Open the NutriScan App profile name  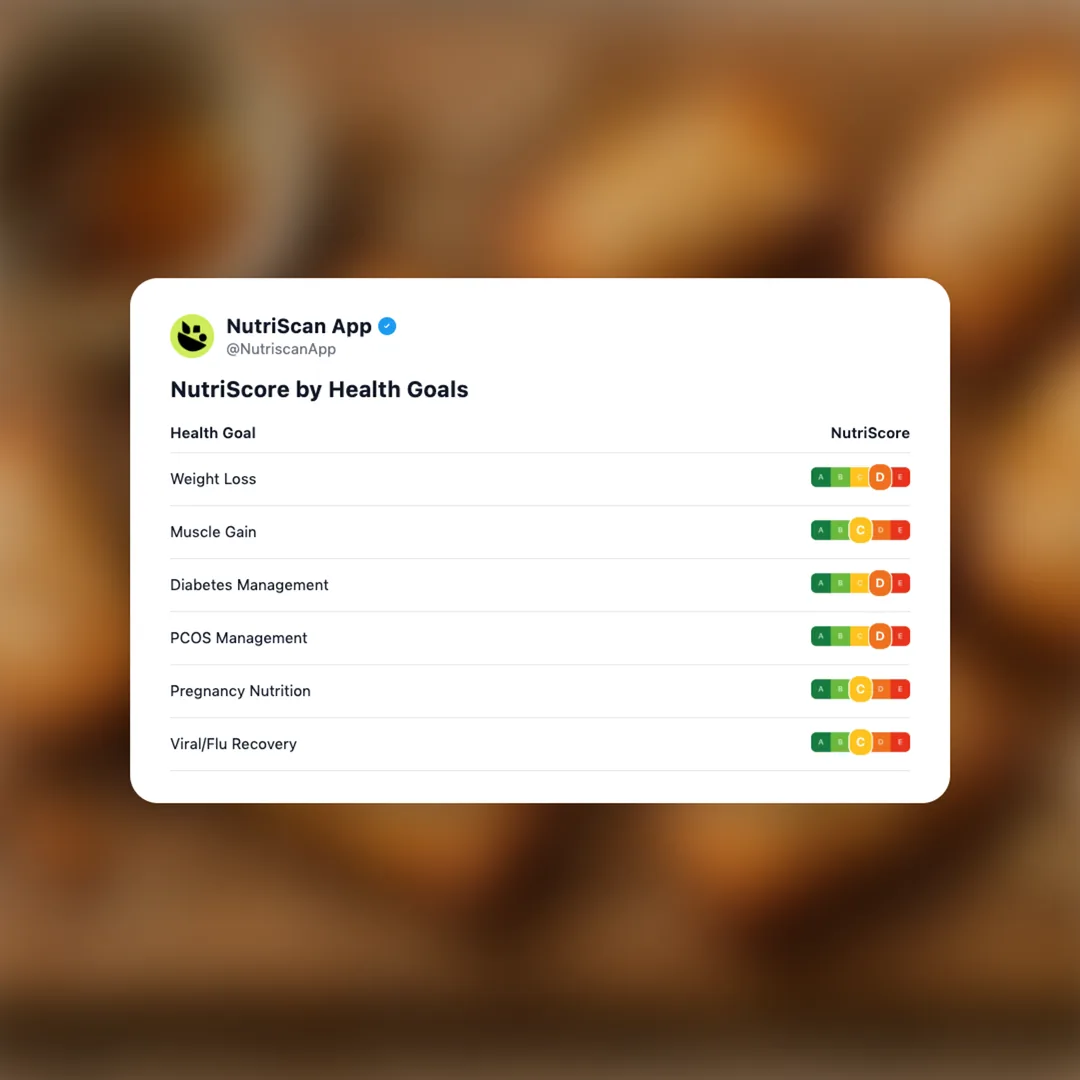click(299, 326)
